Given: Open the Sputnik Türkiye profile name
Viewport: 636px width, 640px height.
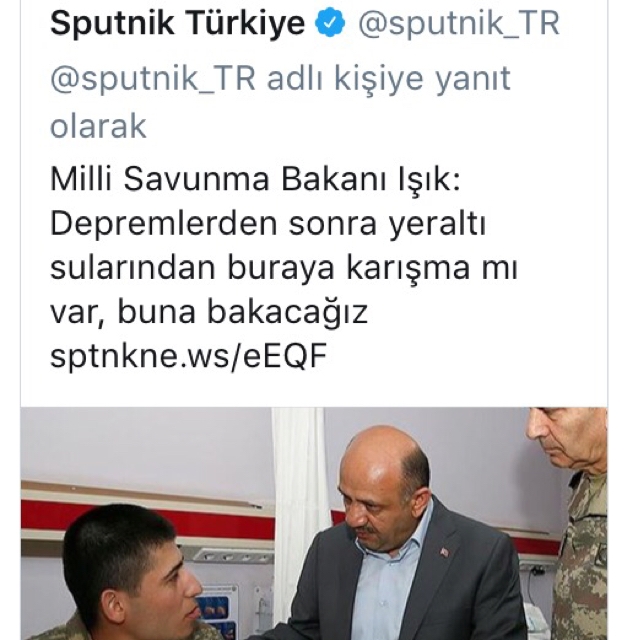Looking at the screenshot, I should click(178, 23).
